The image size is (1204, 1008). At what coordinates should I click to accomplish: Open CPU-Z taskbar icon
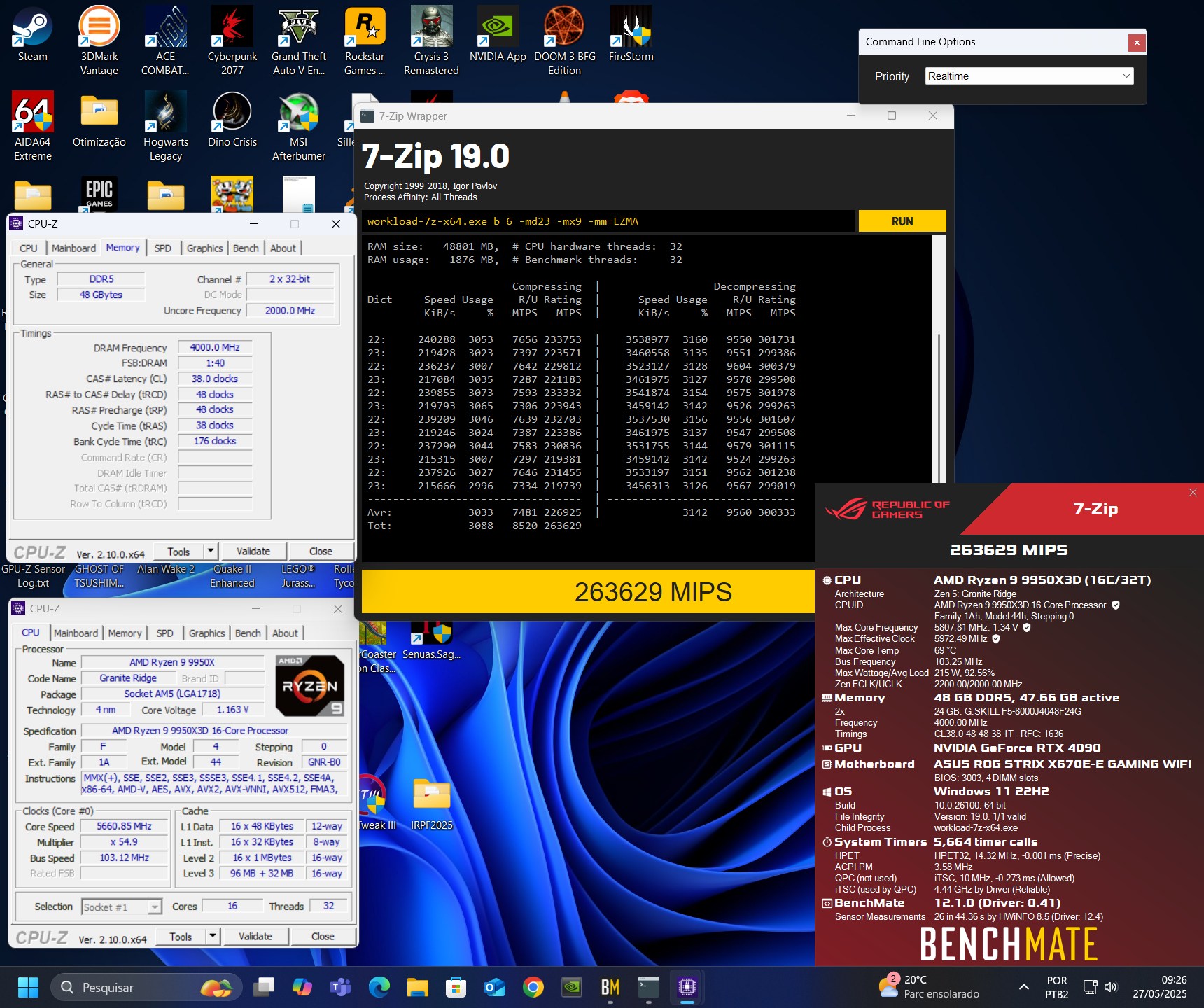pos(687,987)
